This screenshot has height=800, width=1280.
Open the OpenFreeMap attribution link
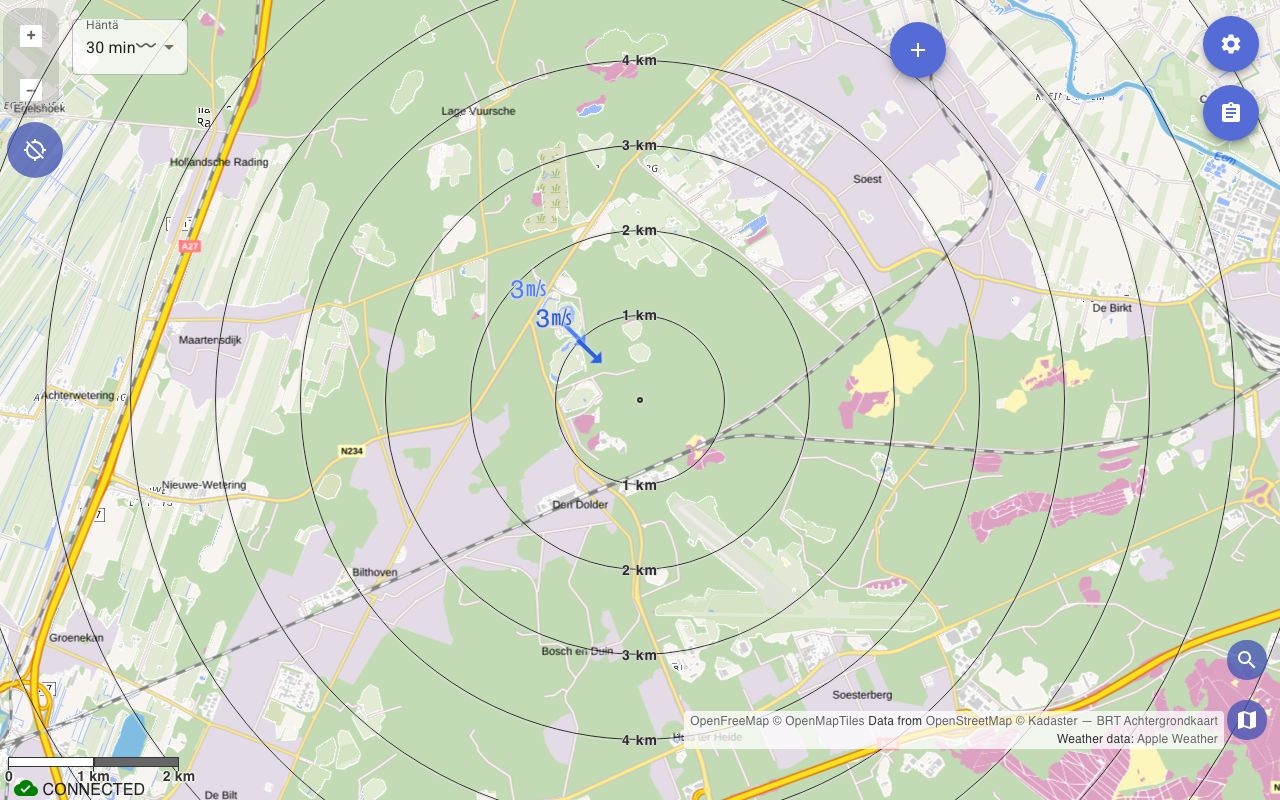pos(729,721)
